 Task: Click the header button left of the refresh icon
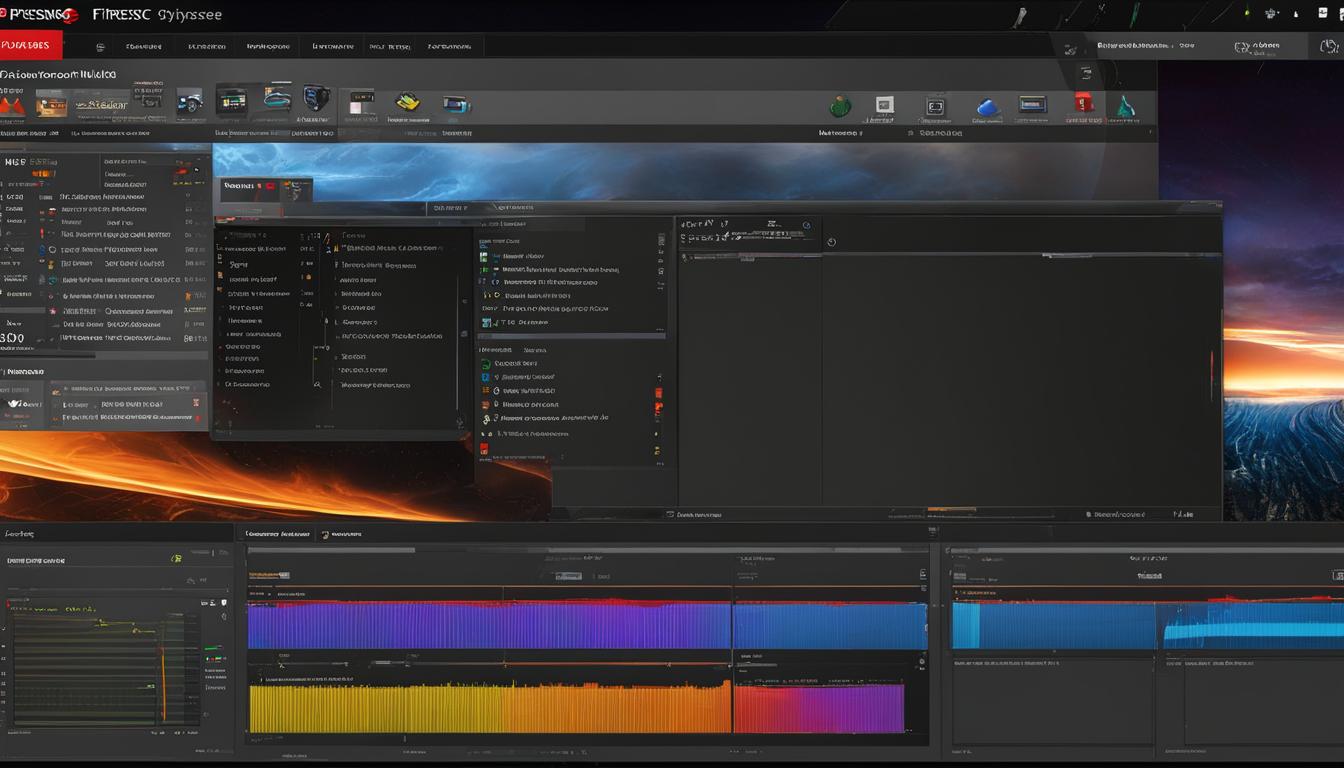(1259, 46)
